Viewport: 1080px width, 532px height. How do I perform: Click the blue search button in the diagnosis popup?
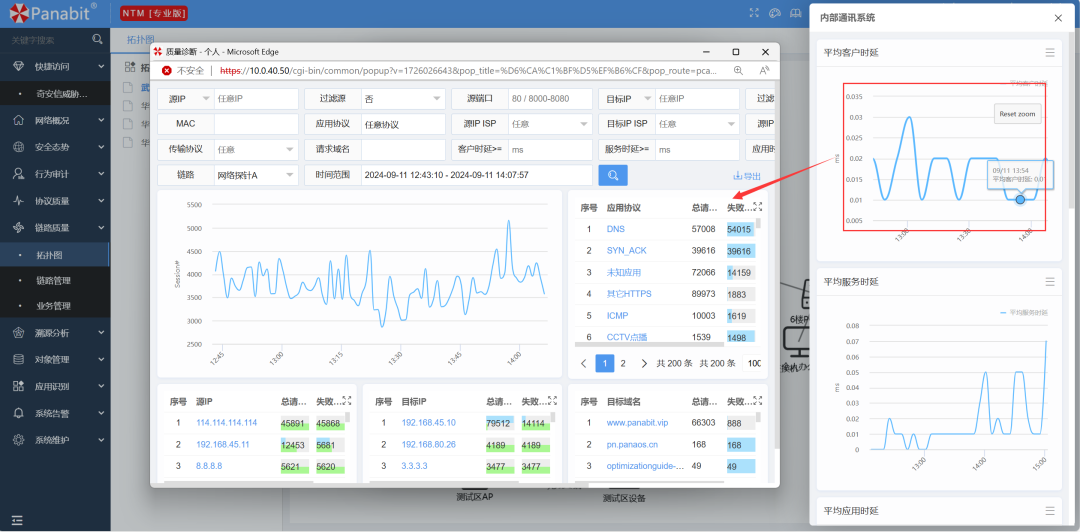[x=613, y=175]
